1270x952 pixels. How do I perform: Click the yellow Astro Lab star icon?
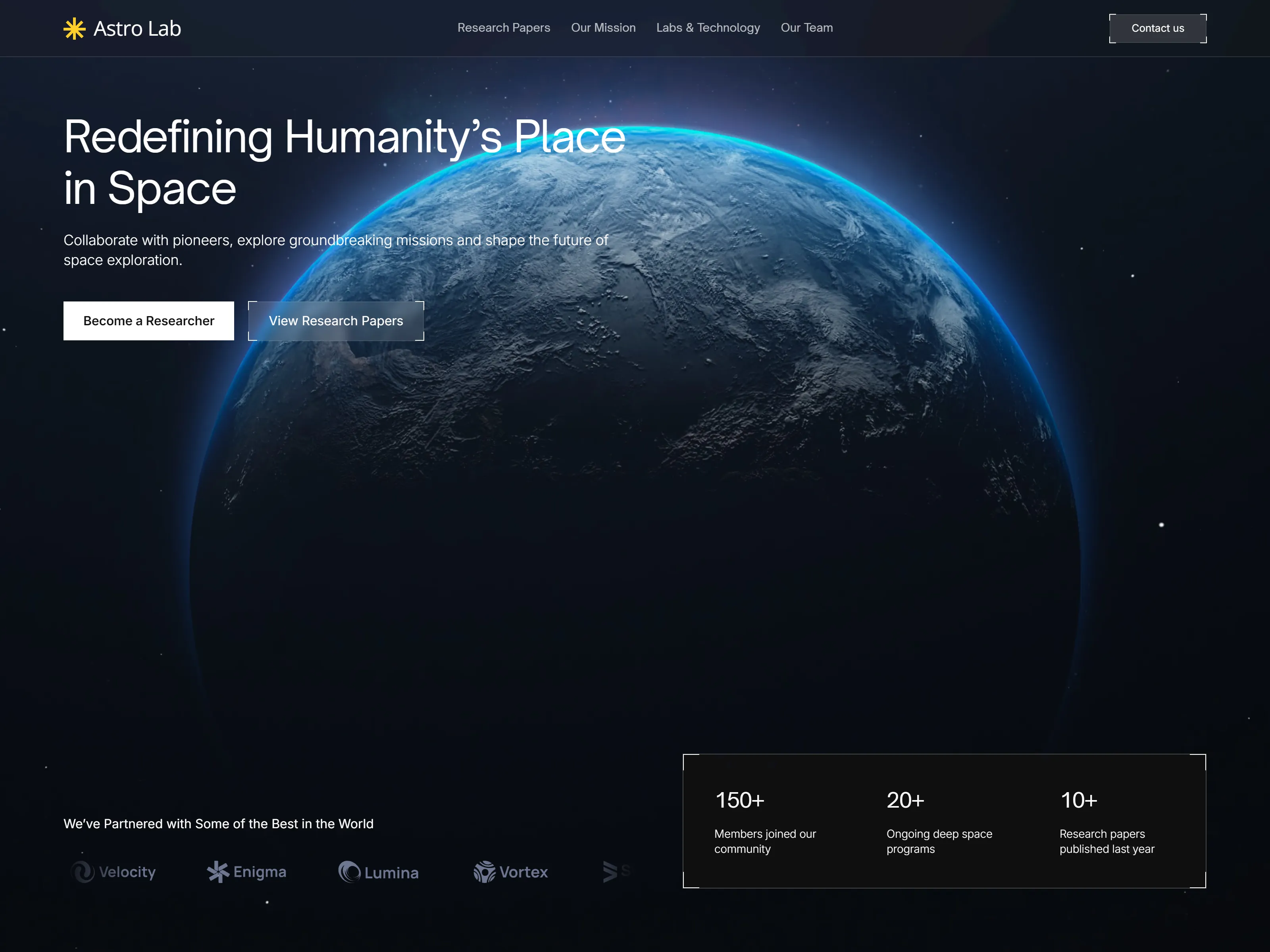click(x=75, y=28)
